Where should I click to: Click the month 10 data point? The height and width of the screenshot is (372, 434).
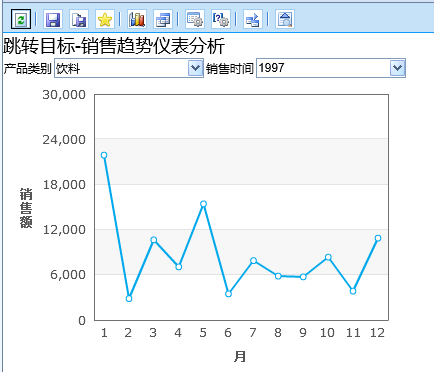(x=328, y=257)
